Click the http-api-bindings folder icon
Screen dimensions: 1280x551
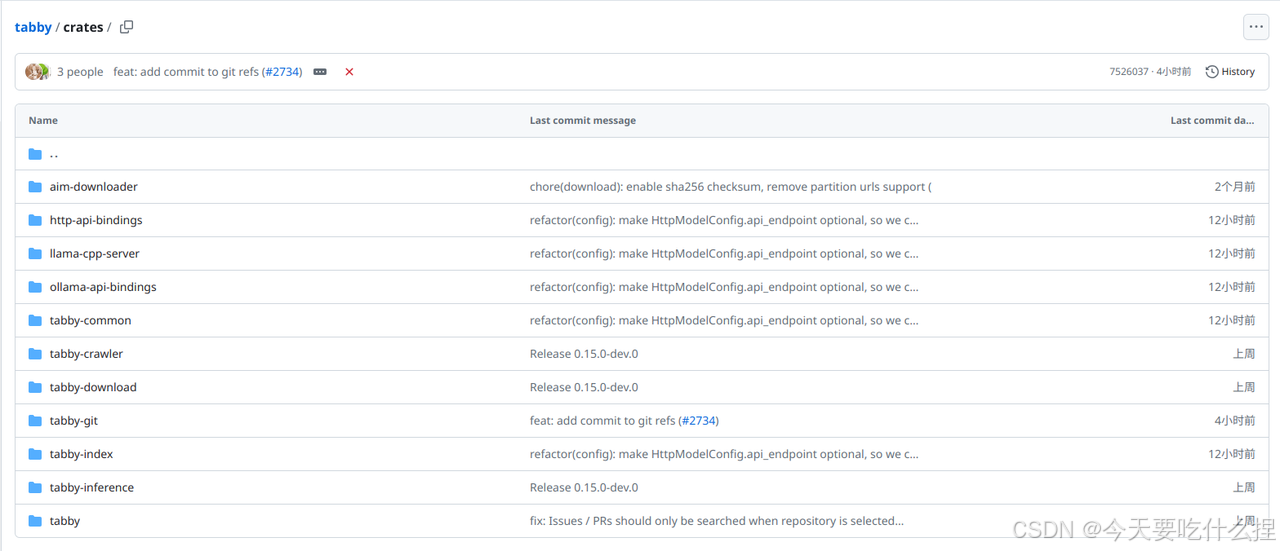tap(35, 220)
